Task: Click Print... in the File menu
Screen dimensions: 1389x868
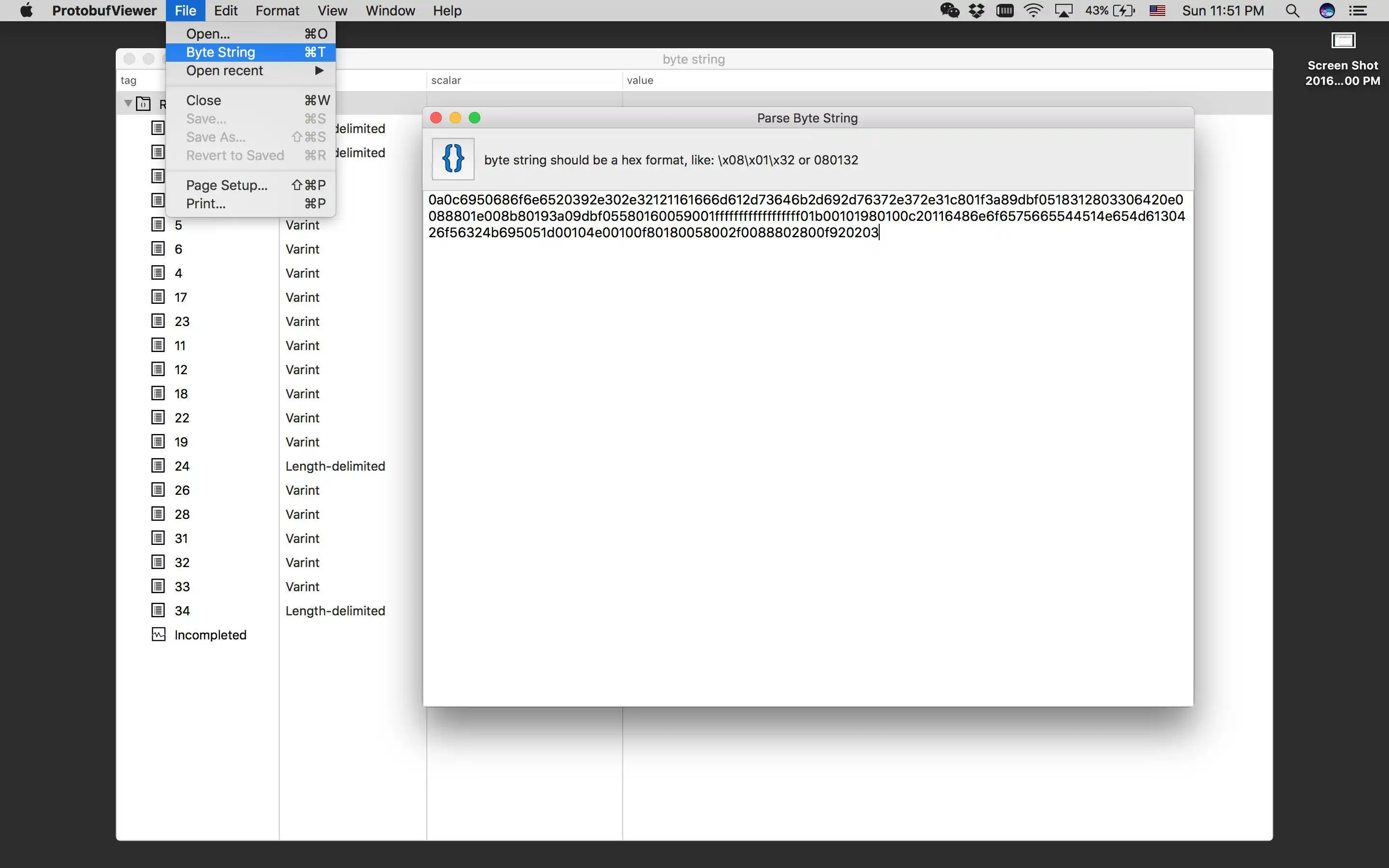Action: pyautogui.click(x=205, y=204)
